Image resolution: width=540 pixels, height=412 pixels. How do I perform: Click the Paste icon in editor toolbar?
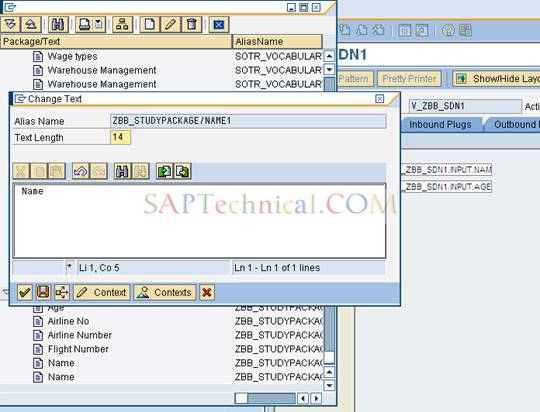pyautogui.click(x=57, y=171)
